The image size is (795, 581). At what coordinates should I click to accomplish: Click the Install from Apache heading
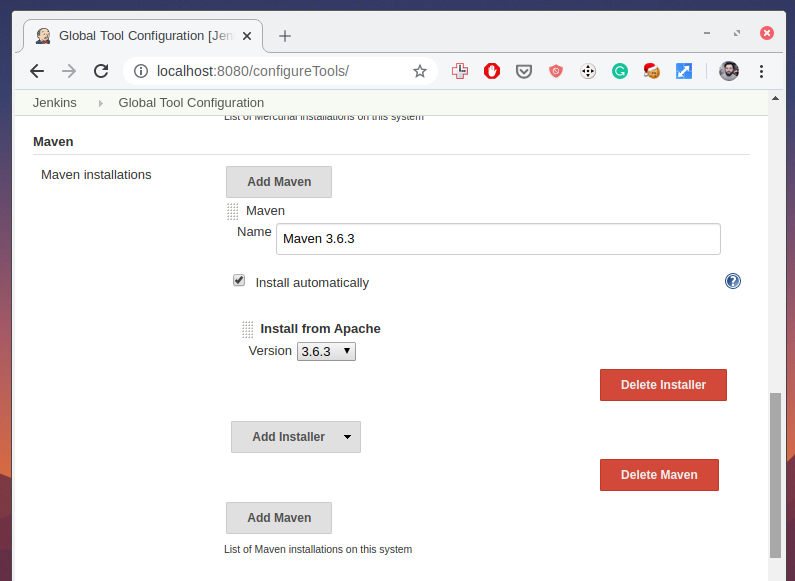[x=320, y=329]
